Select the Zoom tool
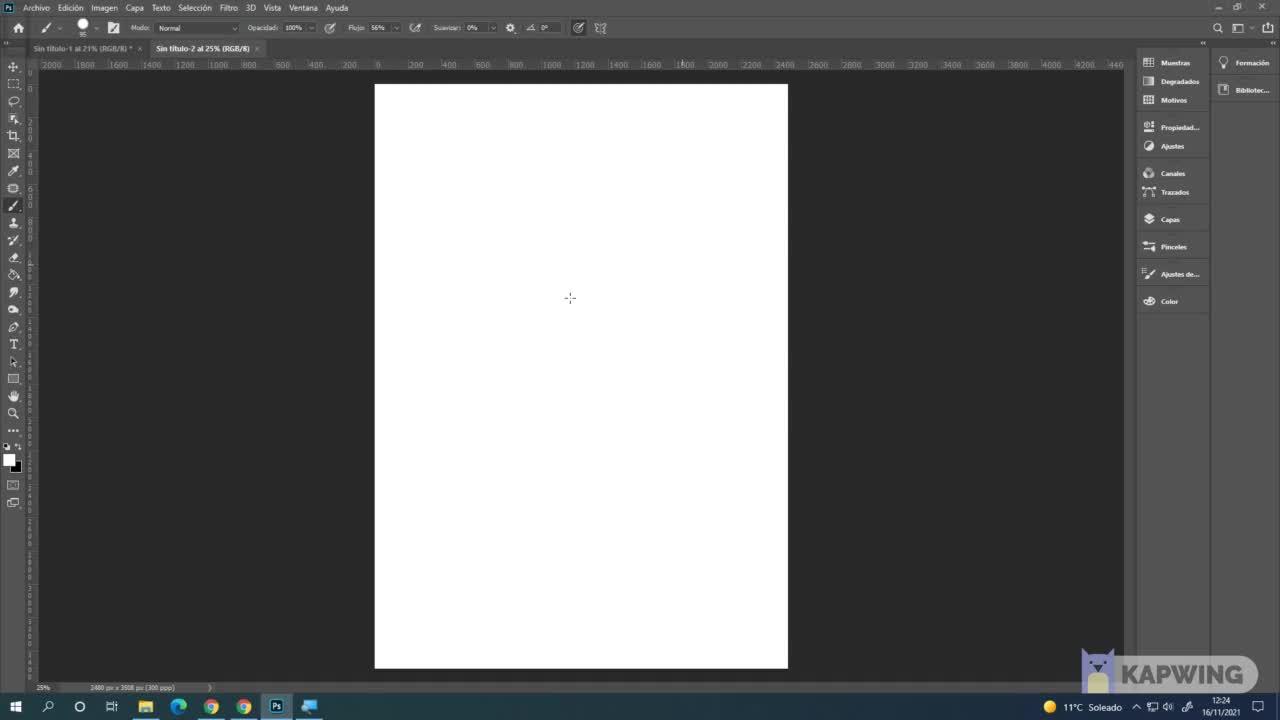The image size is (1280, 720). point(13,413)
